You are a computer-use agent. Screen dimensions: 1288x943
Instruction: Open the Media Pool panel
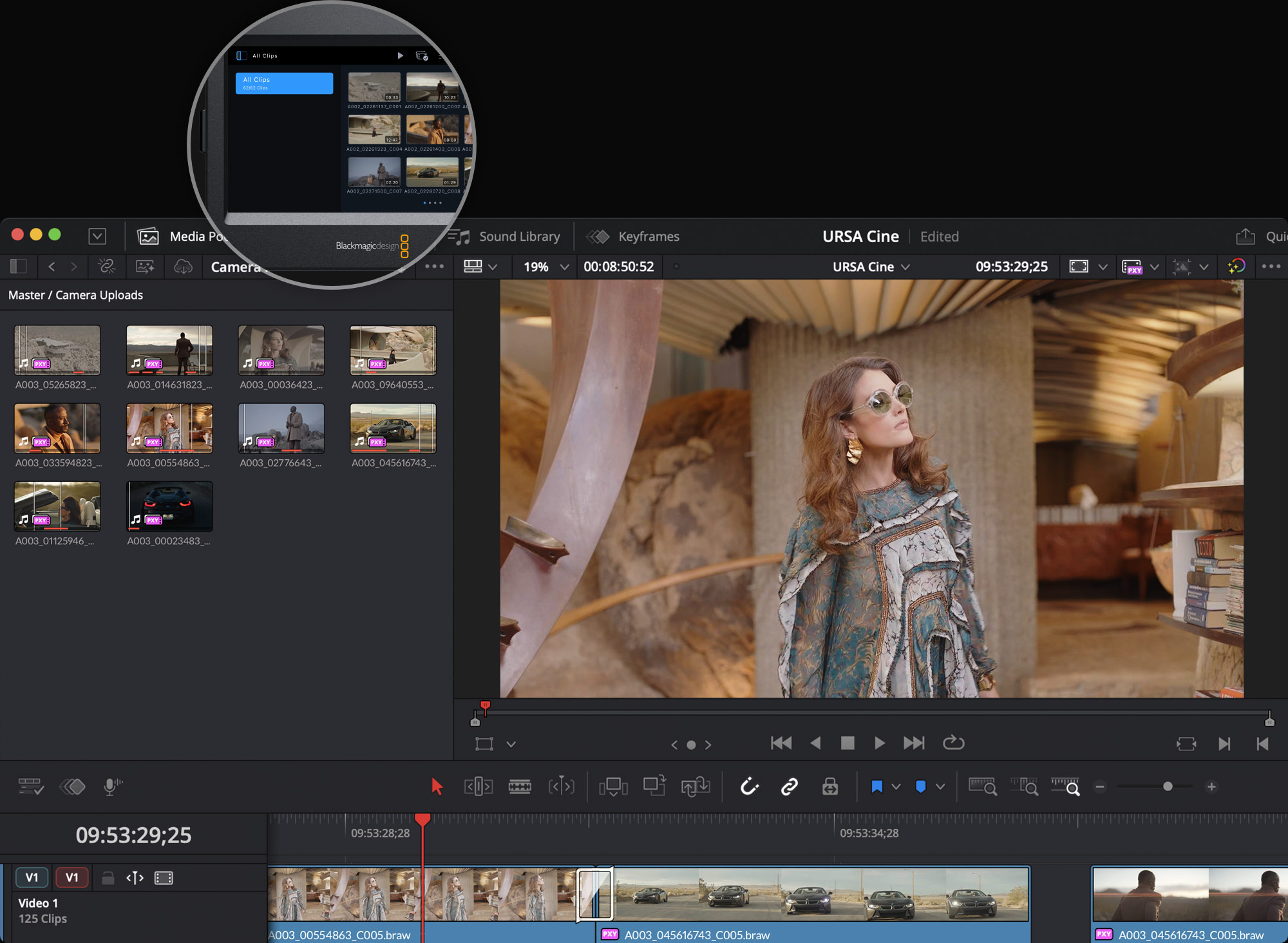pyautogui.click(x=182, y=236)
